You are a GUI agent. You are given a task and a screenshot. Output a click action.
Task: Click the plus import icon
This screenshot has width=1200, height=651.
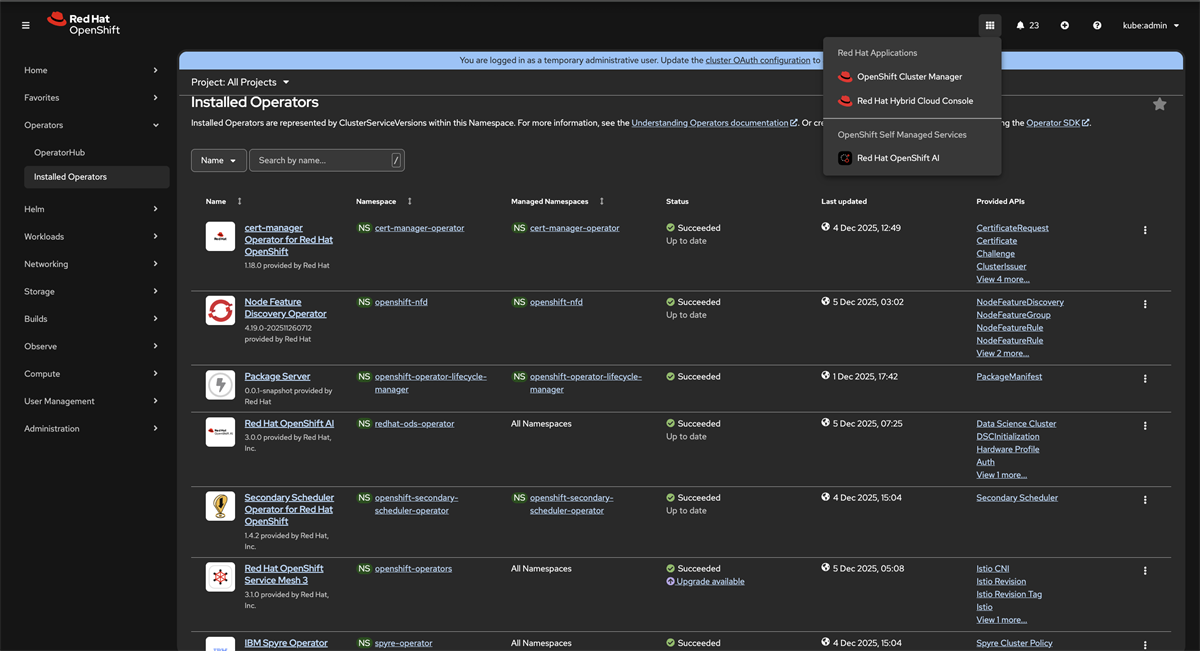click(1064, 25)
